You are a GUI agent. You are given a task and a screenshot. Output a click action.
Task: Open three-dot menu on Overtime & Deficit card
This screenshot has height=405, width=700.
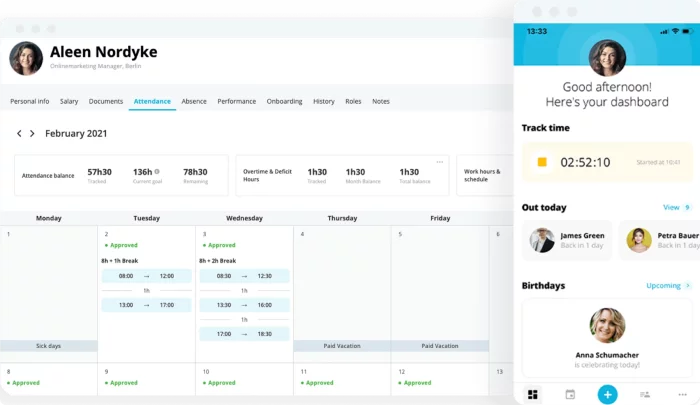click(439, 162)
